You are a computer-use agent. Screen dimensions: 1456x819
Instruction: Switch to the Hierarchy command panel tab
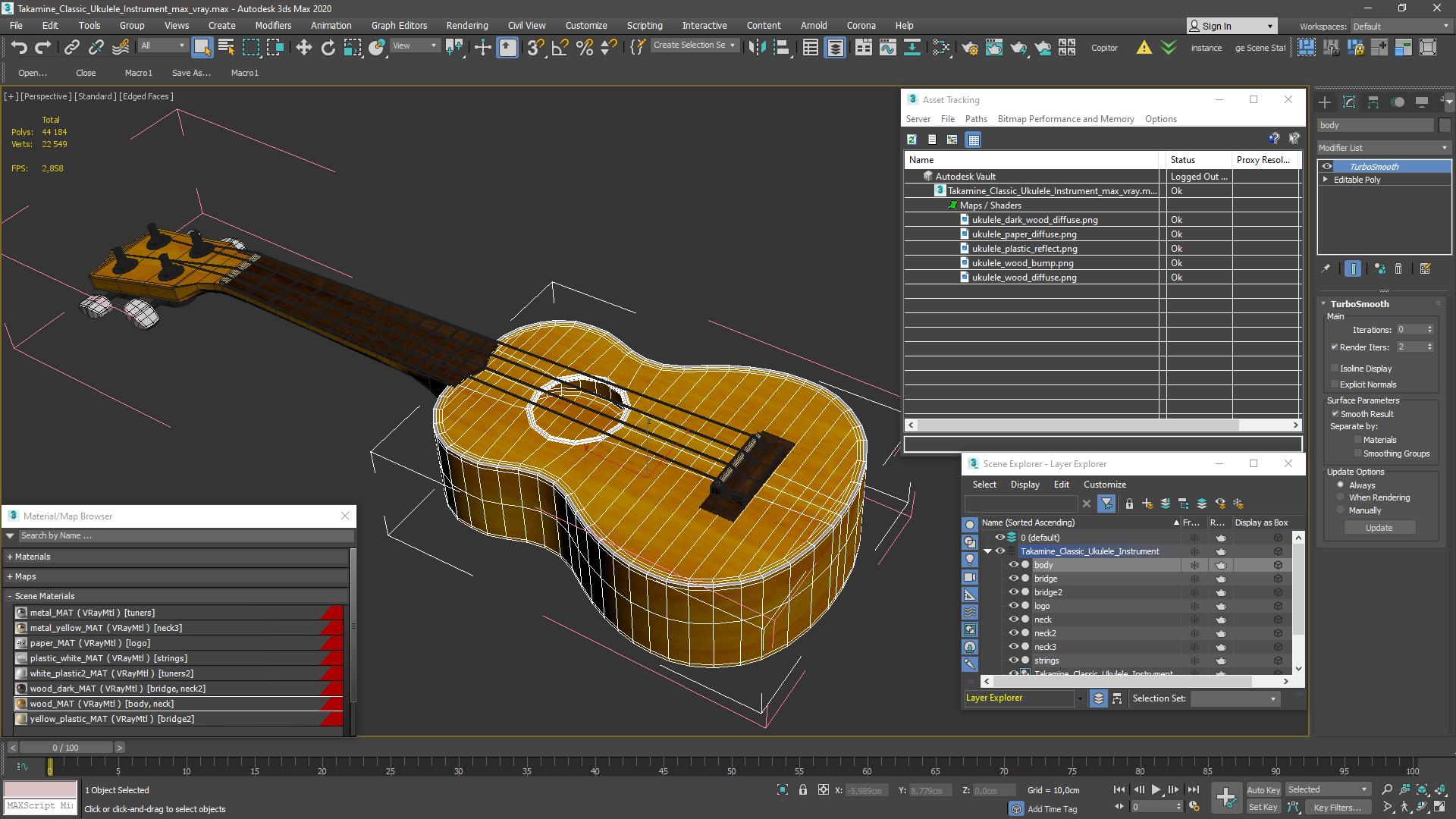point(1373,102)
